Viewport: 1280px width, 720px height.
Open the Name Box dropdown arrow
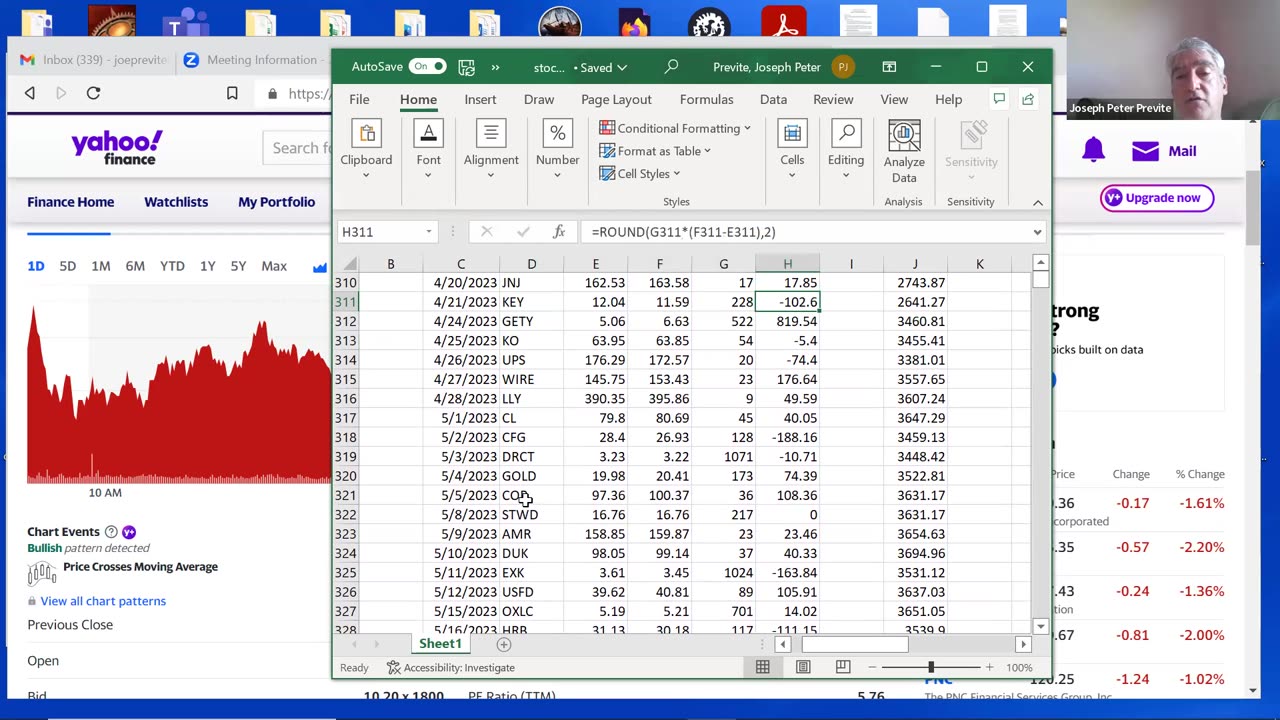pyautogui.click(x=429, y=232)
